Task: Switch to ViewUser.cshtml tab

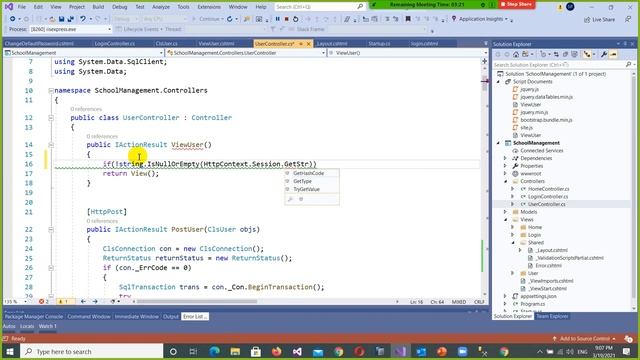Action: pyautogui.click(x=216, y=44)
